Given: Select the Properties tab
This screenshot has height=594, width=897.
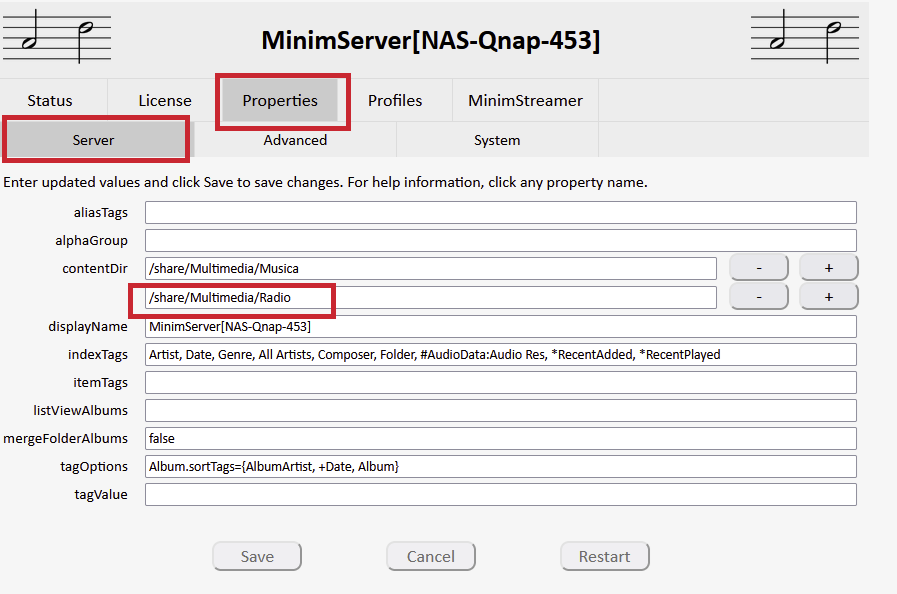Looking at the screenshot, I should pos(280,101).
